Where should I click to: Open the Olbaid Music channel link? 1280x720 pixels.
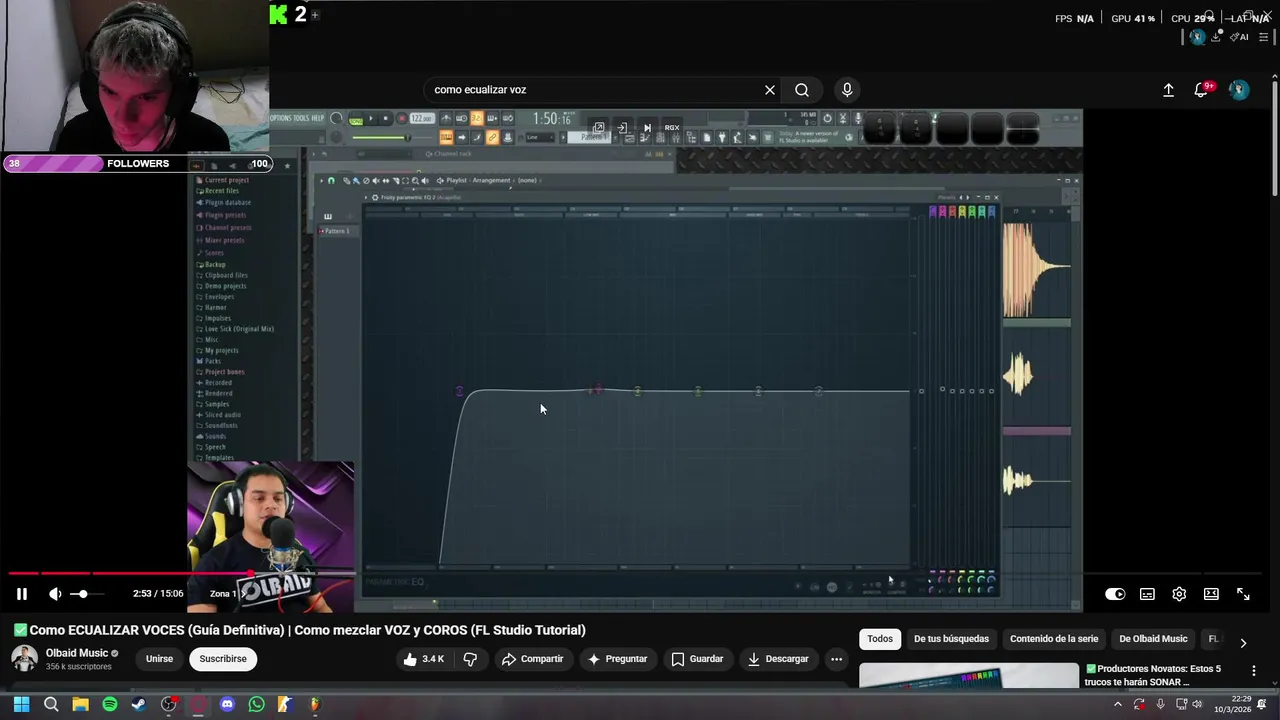pyautogui.click(x=77, y=653)
